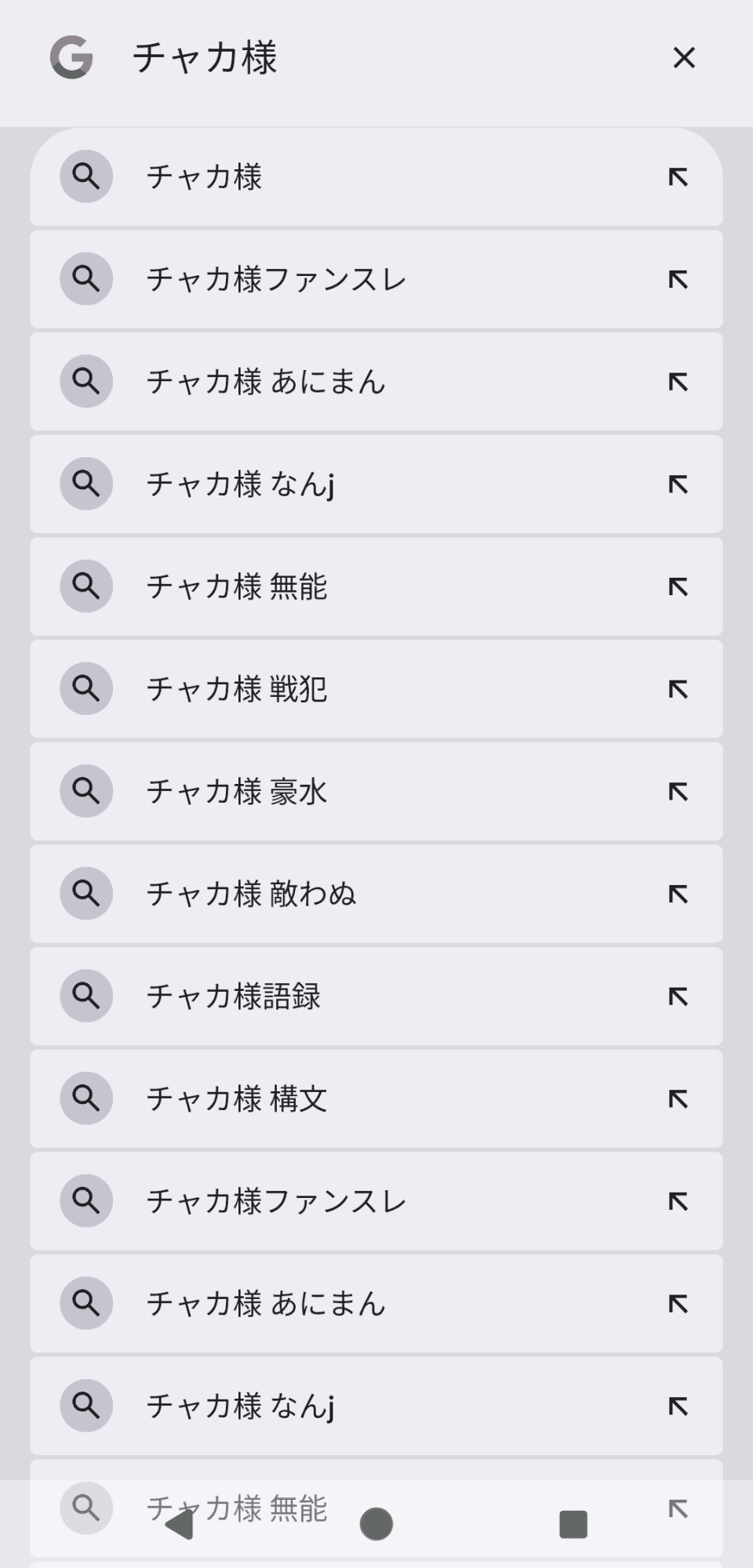
Task: Tap the insert arrow on the plain チャカ様 suggestion
Action: coord(678,177)
